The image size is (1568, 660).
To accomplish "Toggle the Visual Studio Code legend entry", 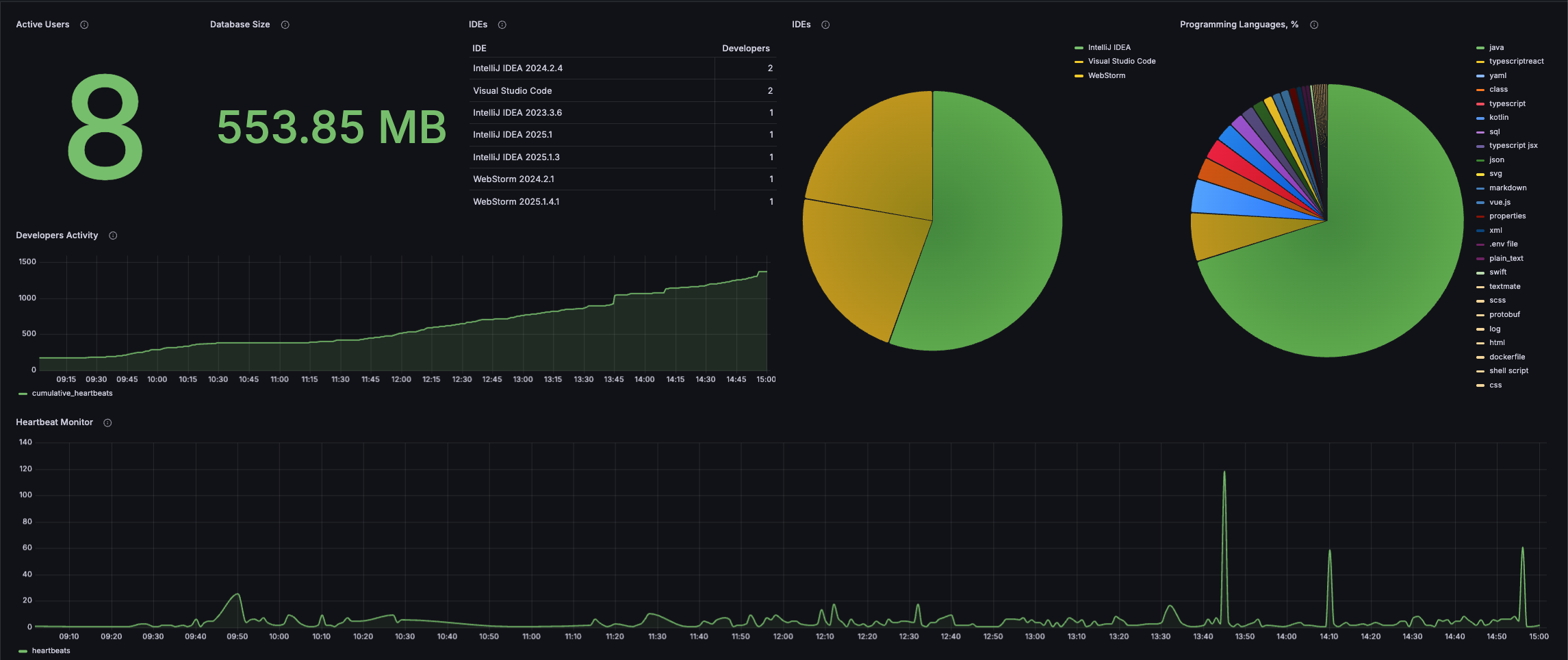I will pyautogui.click(x=1122, y=61).
